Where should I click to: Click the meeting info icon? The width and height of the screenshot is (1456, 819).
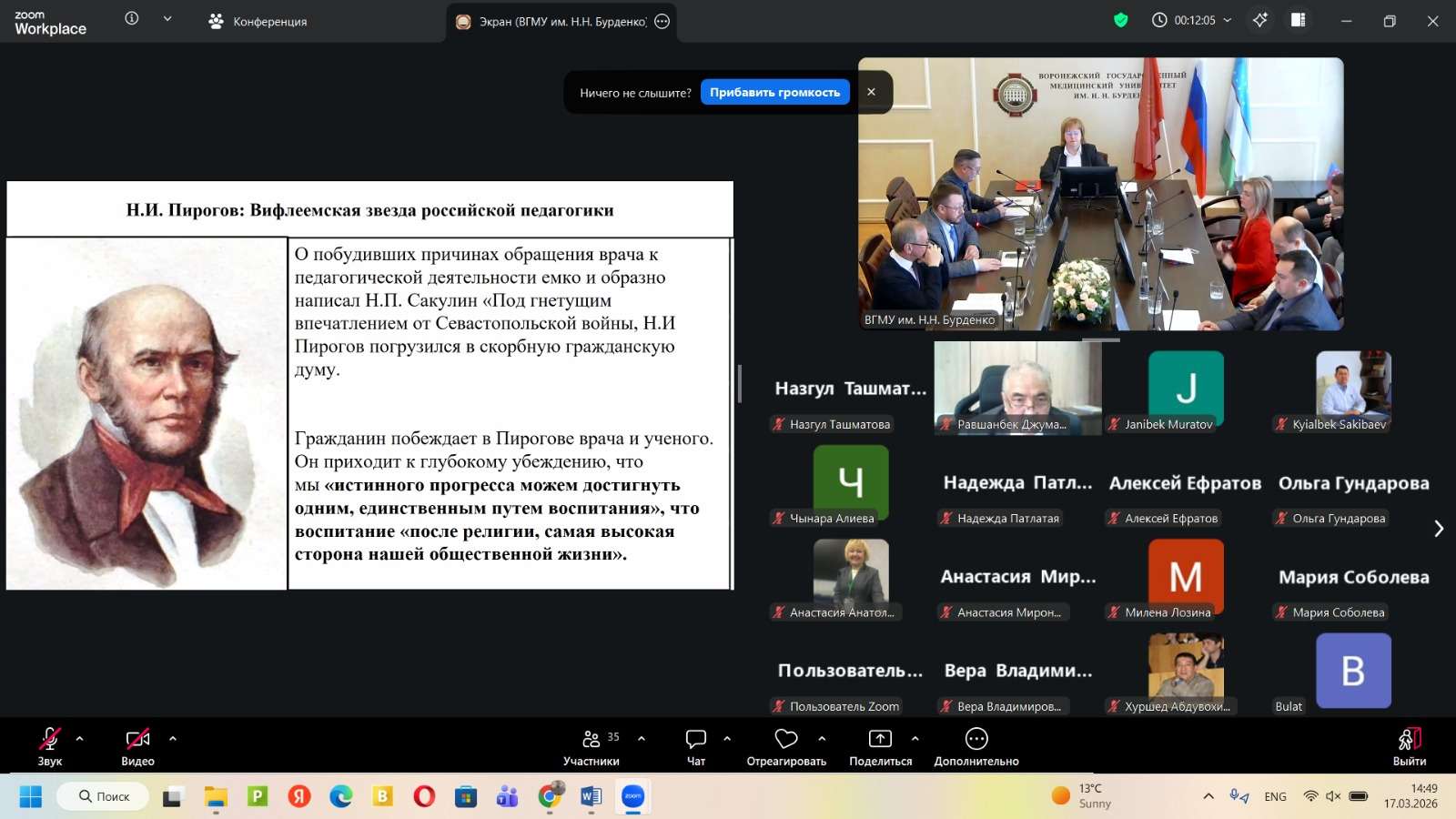(132, 18)
